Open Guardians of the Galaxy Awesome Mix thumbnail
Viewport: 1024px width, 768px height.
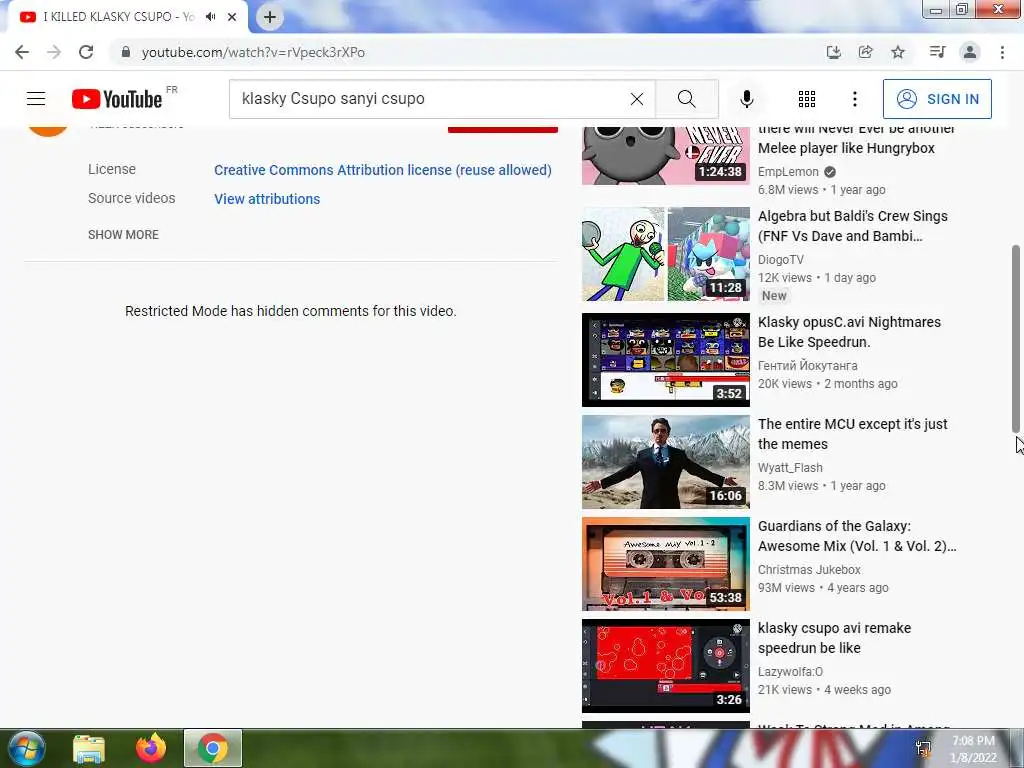tap(665, 564)
